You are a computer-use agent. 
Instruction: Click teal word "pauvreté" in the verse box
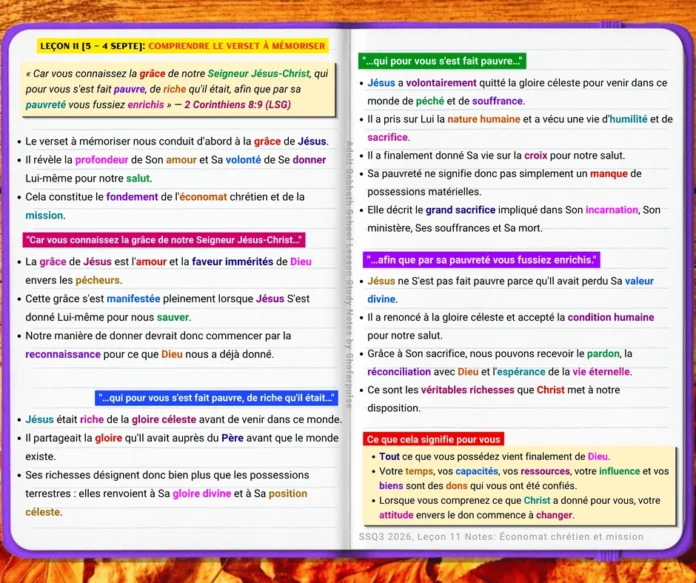(46, 105)
